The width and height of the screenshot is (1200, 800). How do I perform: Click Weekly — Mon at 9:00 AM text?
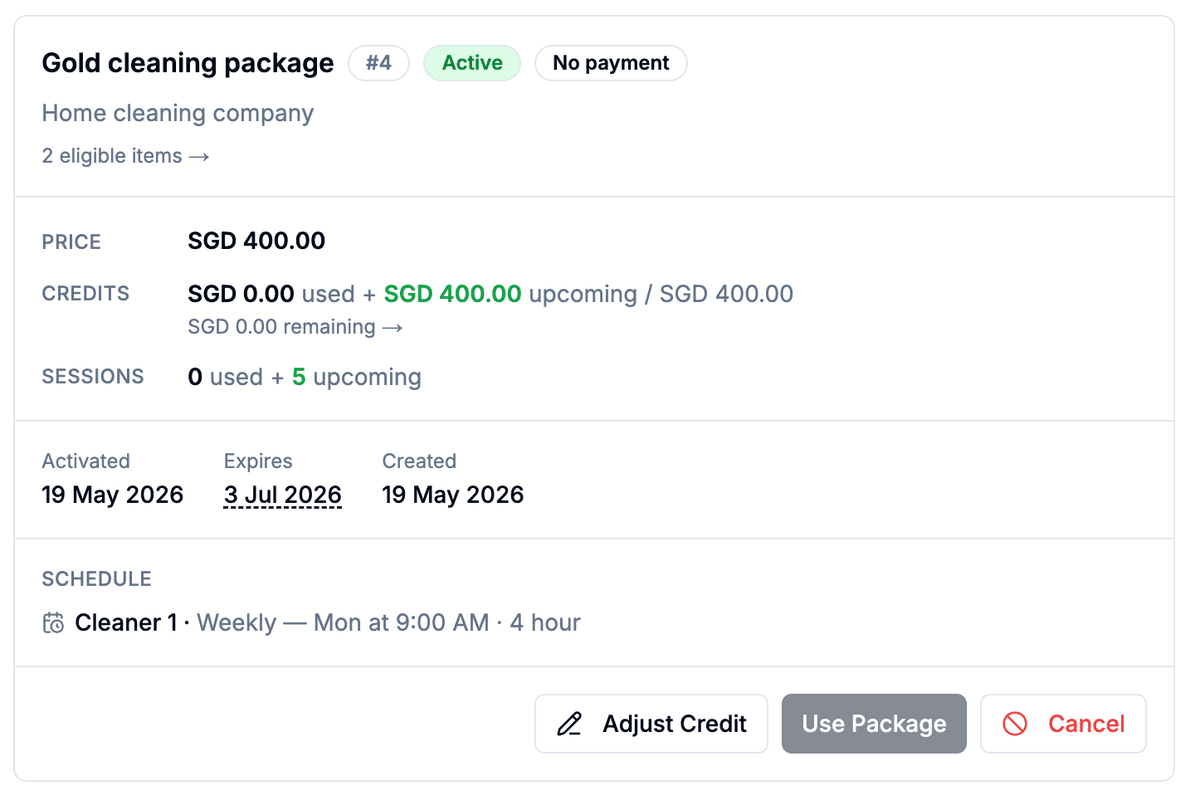click(x=343, y=623)
